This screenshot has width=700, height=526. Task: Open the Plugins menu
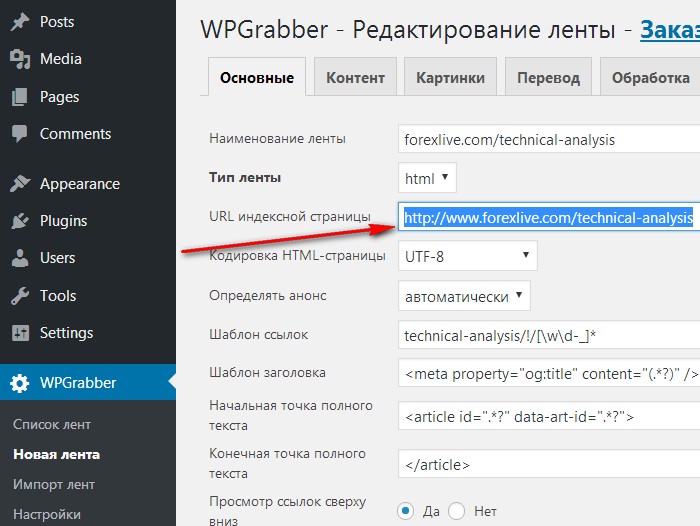click(x=63, y=221)
